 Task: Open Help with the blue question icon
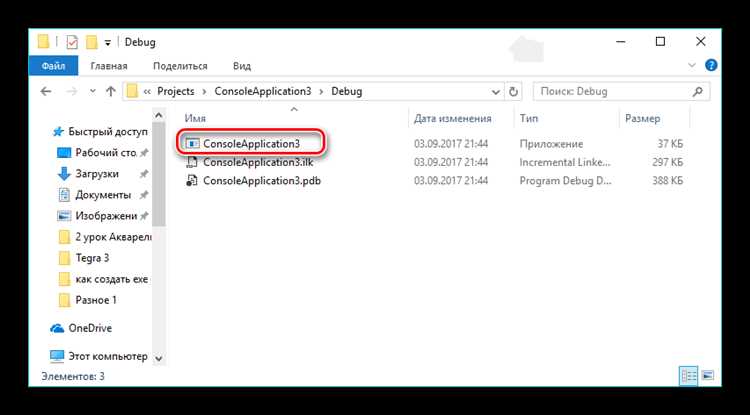tap(711, 65)
